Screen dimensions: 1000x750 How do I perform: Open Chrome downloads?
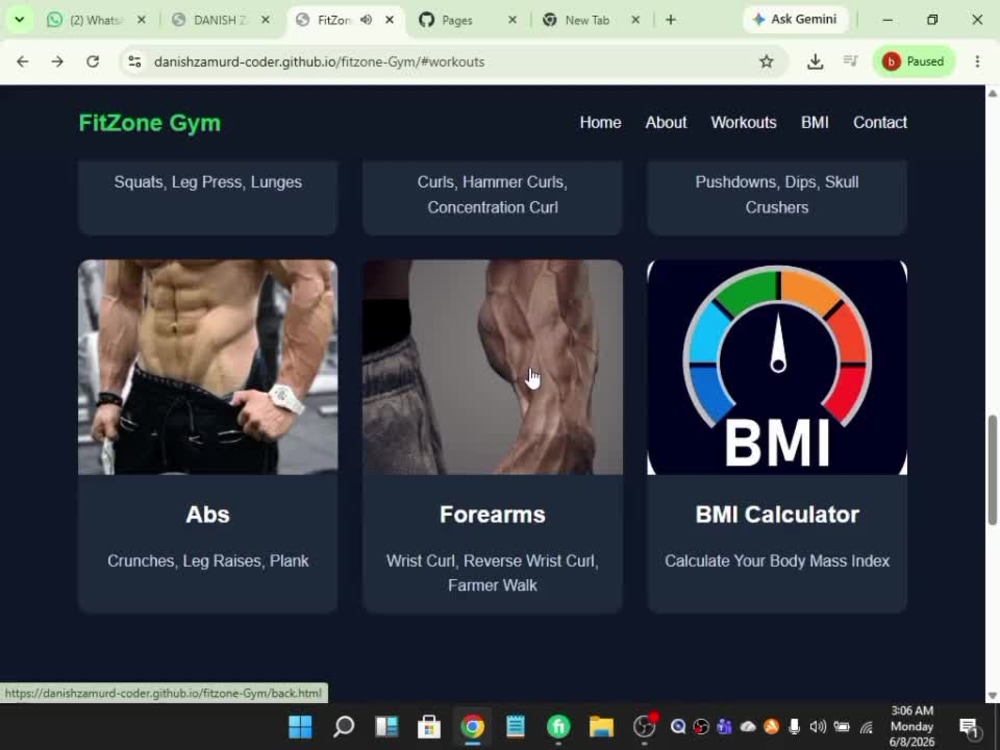click(814, 62)
